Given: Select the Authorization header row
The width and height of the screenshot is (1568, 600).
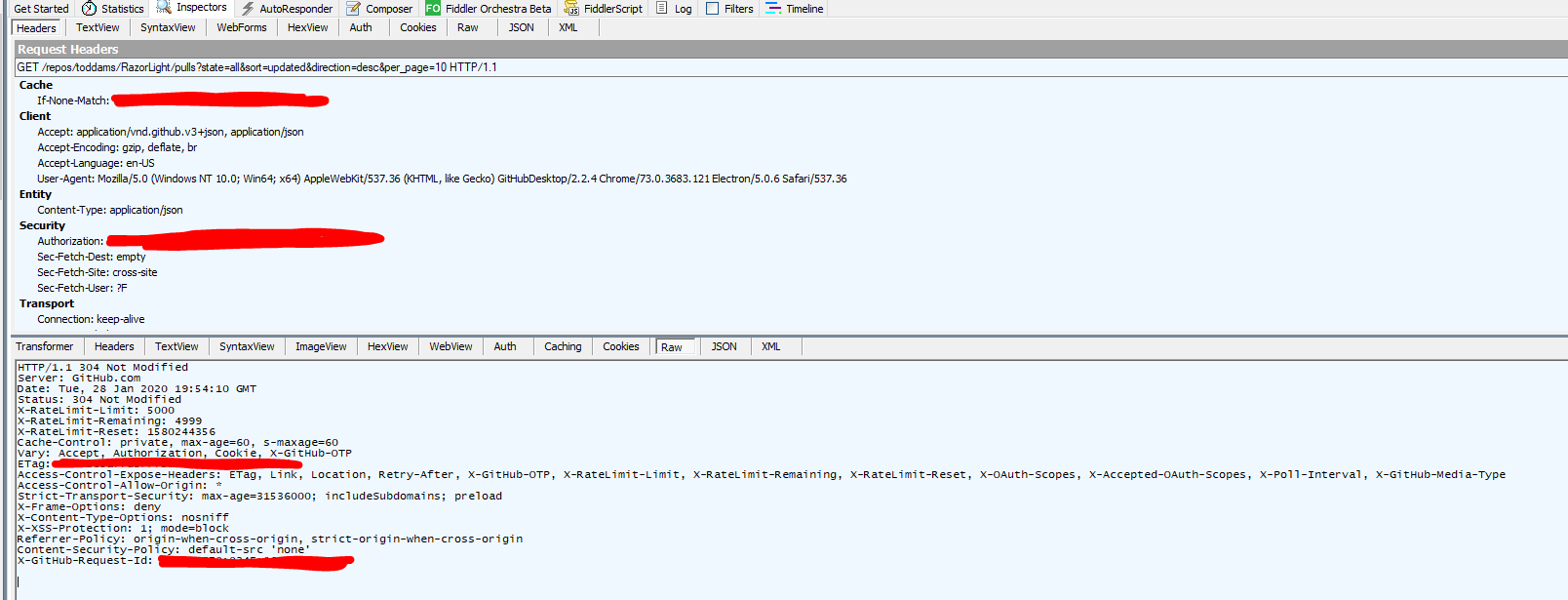Looking at the screenshot, I should 211,240.
